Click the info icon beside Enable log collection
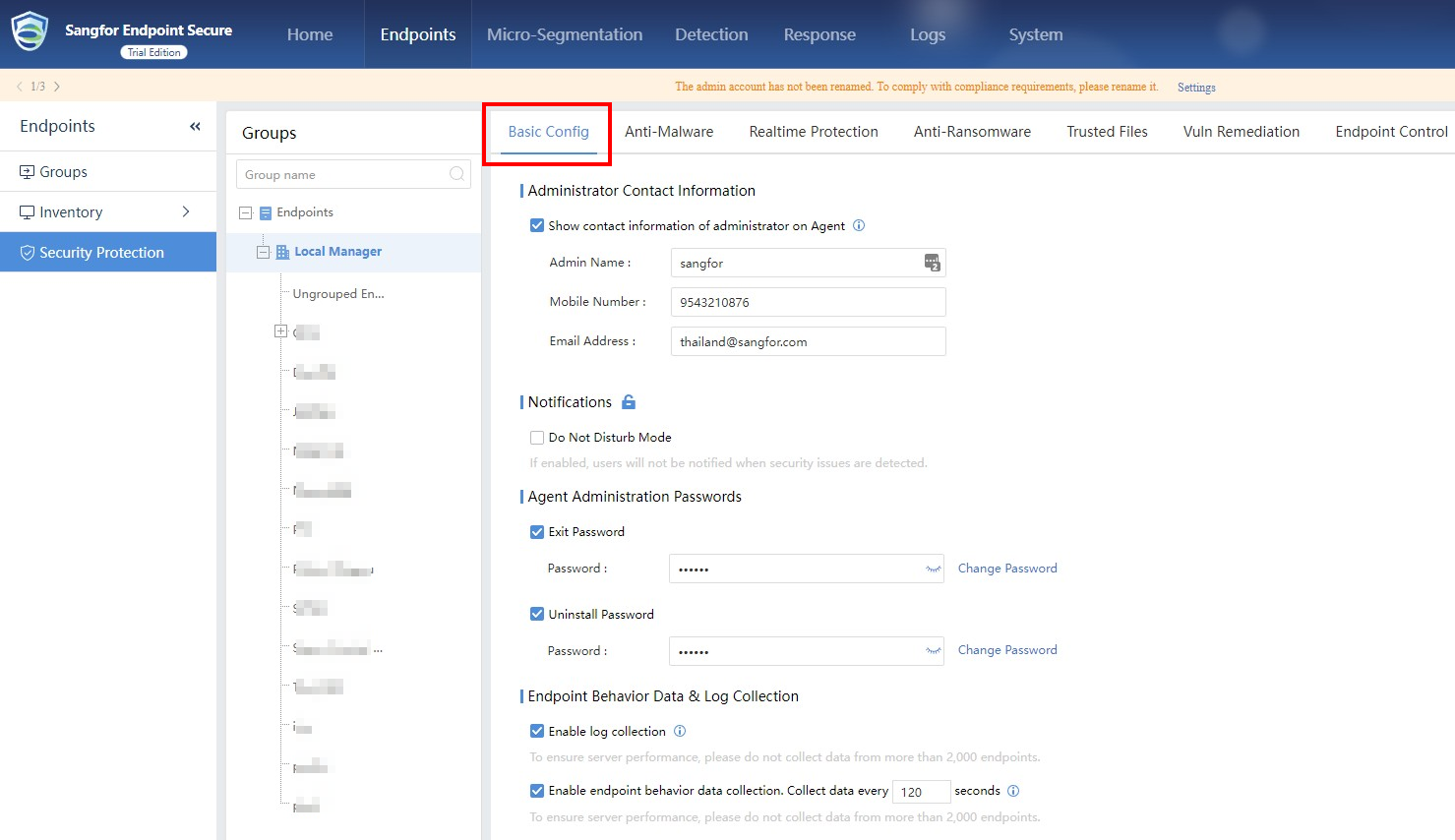This screenshot has width=1455, height=840. (x=680, y=731)
